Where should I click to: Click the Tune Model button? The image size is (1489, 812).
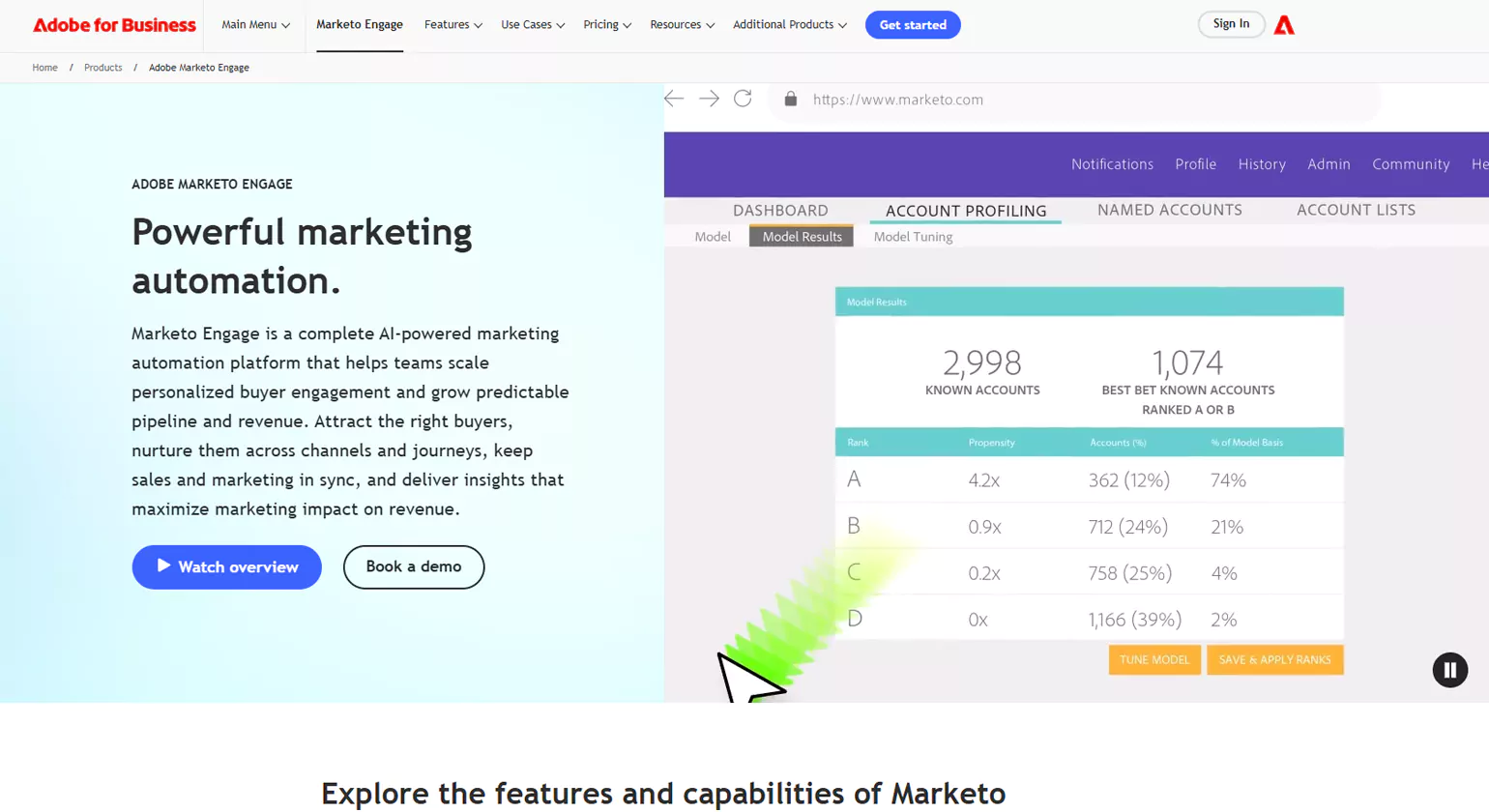pyautogui.click(x=1154, y=659)
